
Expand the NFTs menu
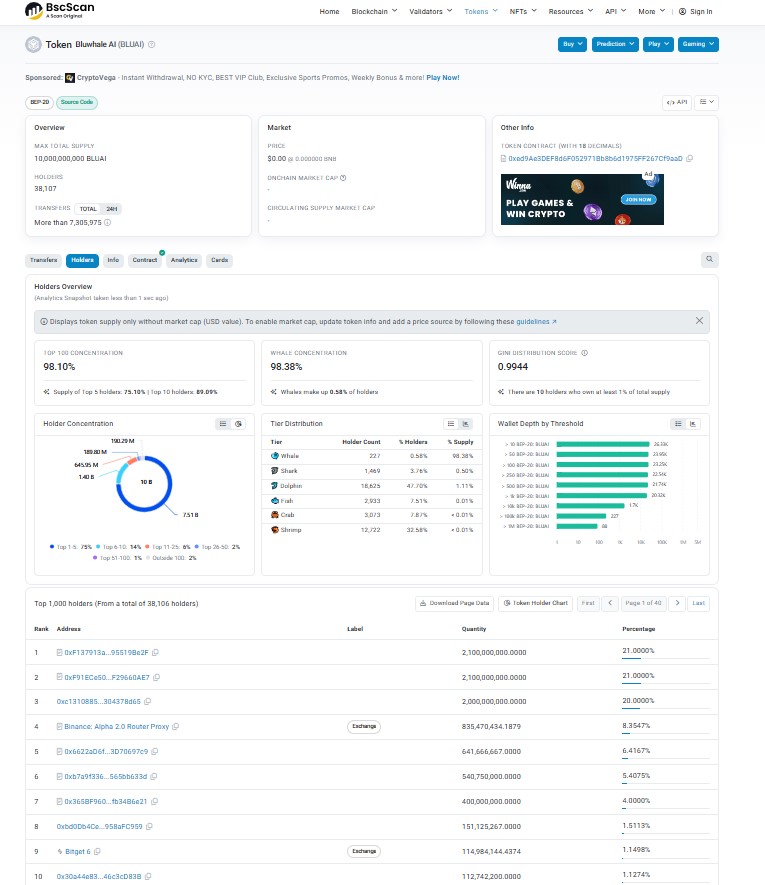523,11
